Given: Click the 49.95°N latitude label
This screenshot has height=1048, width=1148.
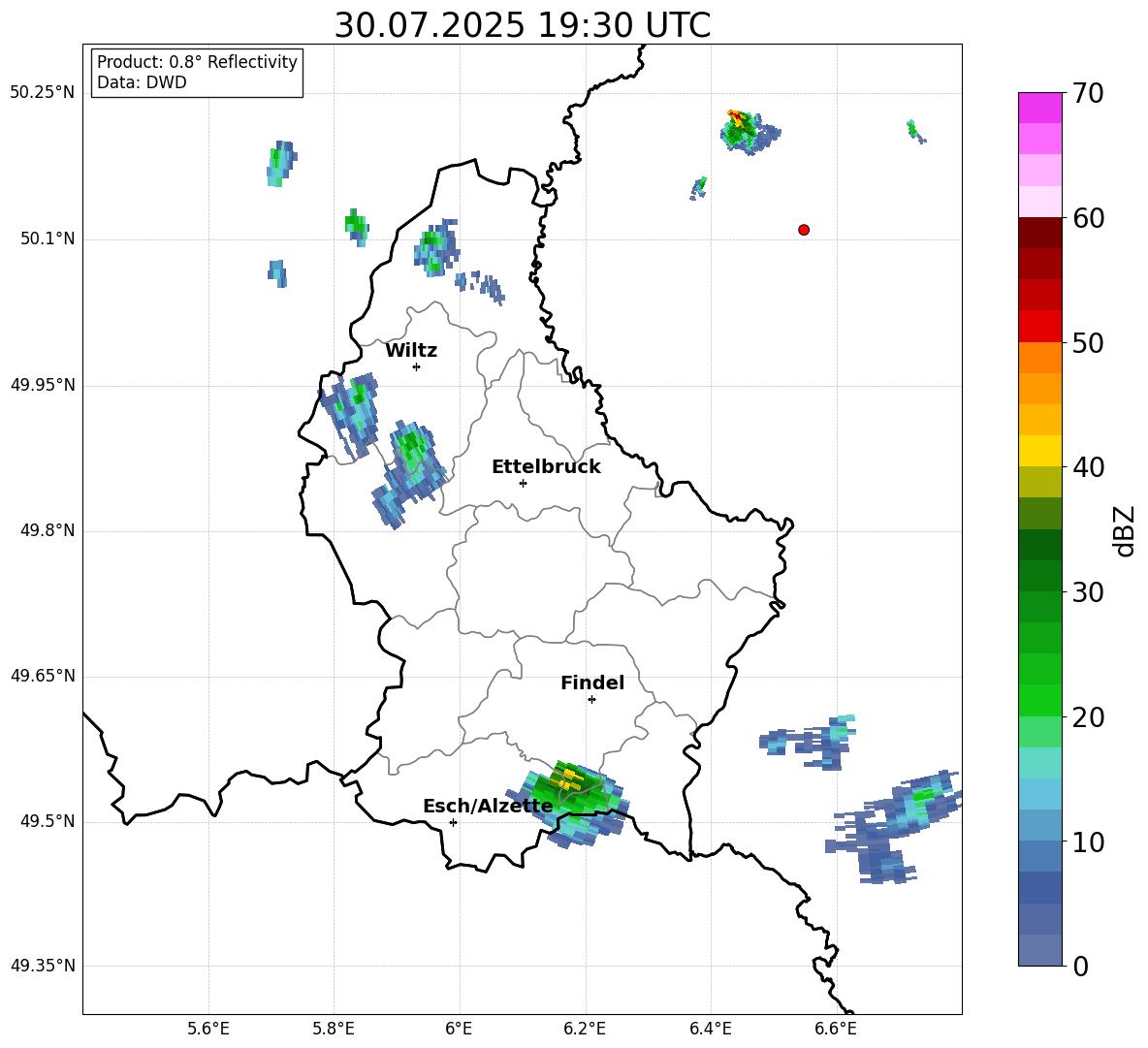Looking at the screenshot, I should [x=43, y=385].
